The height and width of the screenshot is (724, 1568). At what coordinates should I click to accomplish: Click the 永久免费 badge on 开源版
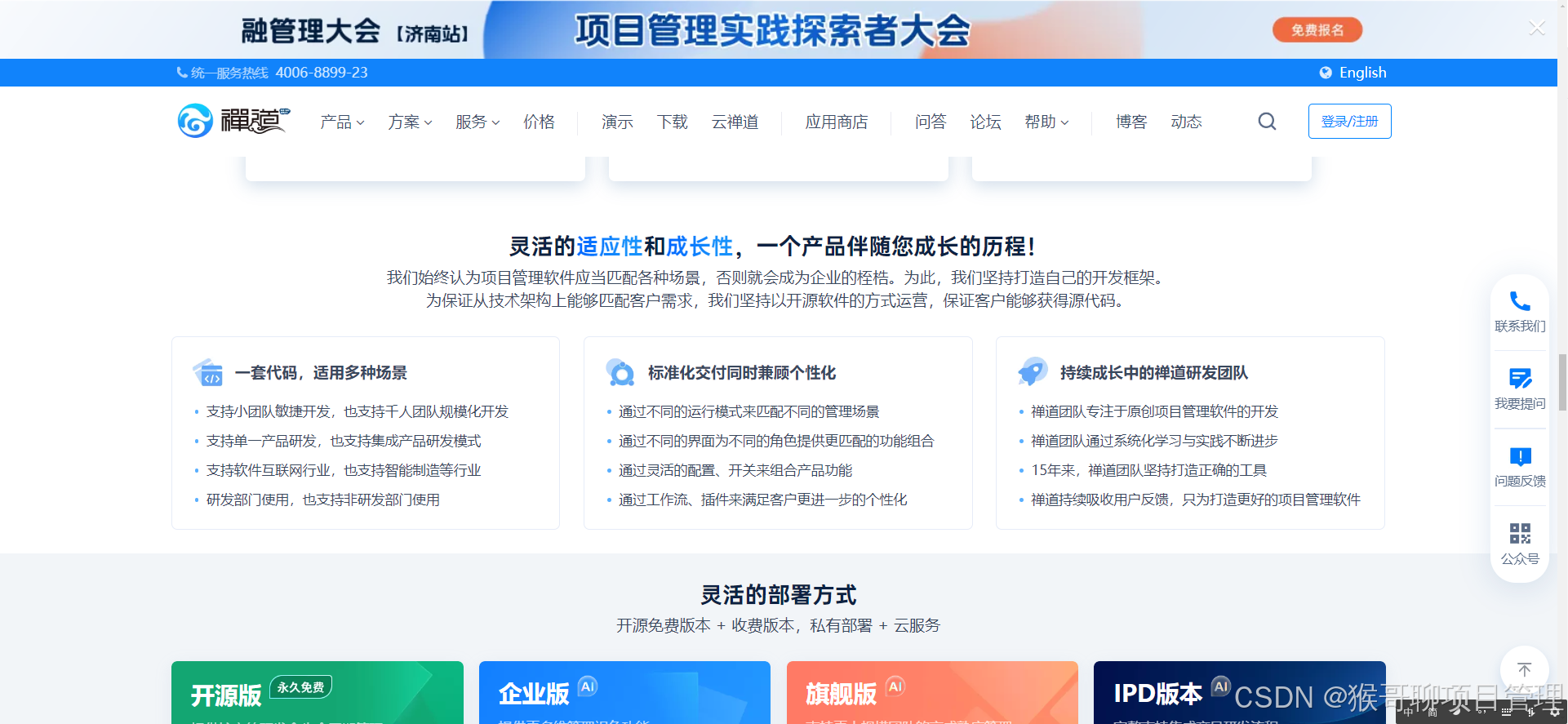(300, 687)
